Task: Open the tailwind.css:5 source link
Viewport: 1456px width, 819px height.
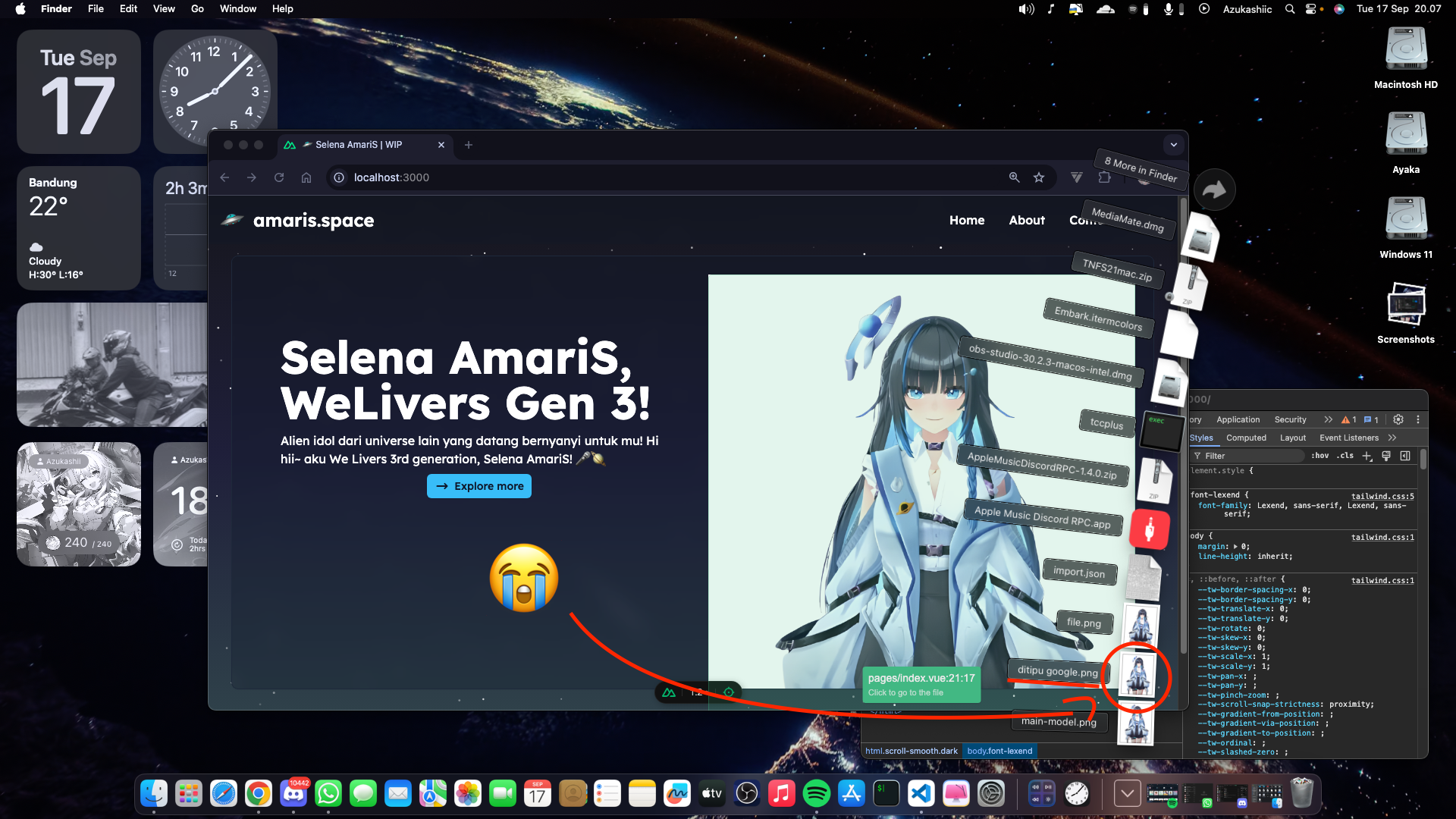Action: [x=1383, y=496]
